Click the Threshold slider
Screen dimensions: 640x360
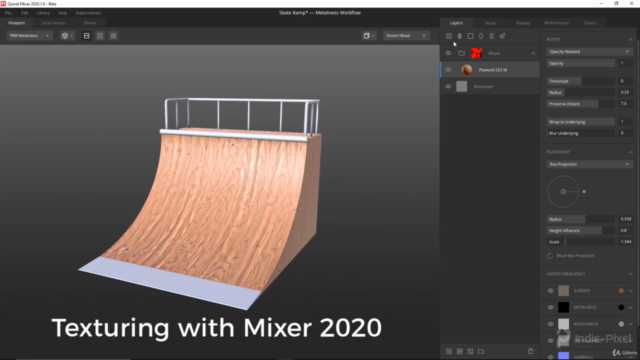click(581, 81)
